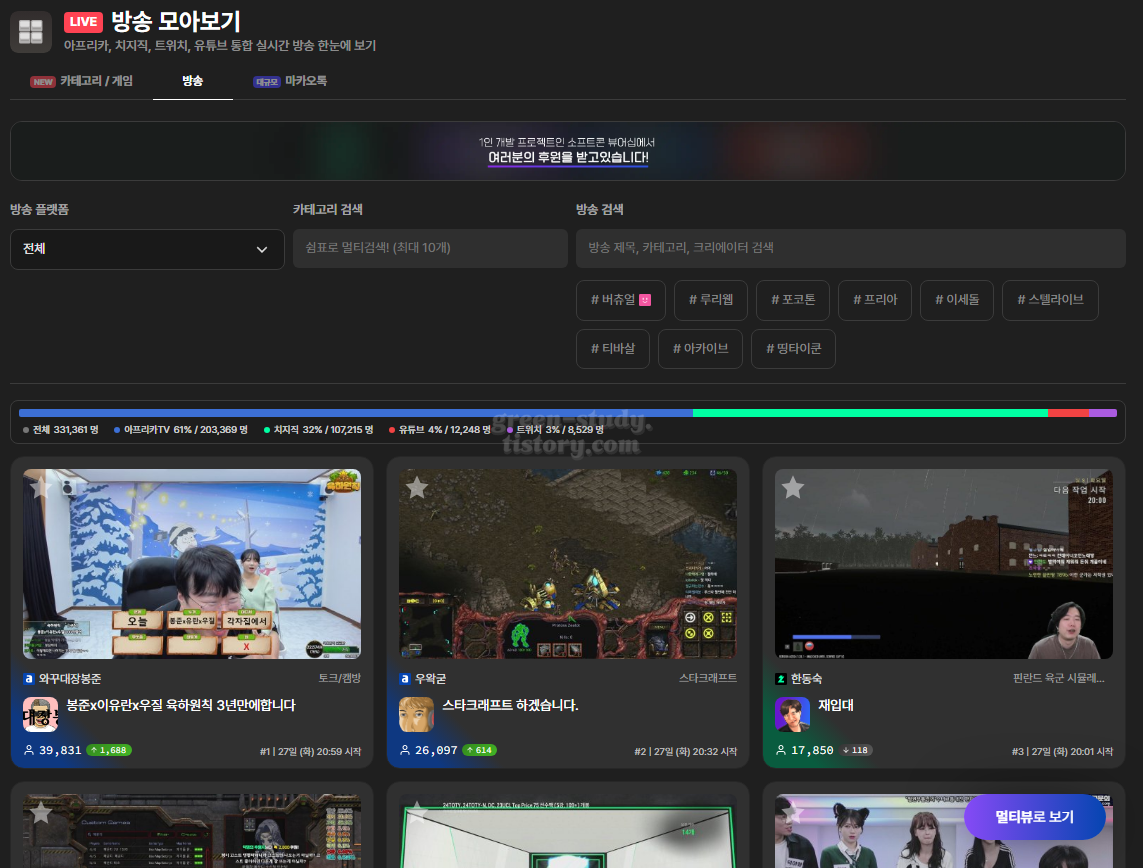Screen dimensions: 1143x868
Task: Open 우왁굳's profile avatar
Action: [x=416, y=714]
